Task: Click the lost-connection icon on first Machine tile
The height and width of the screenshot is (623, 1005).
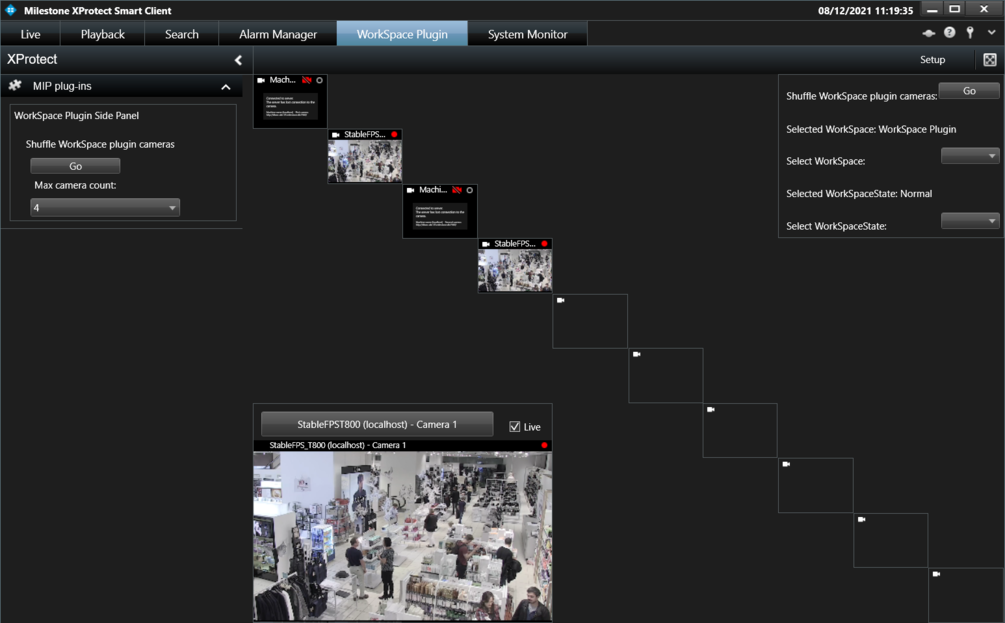Action: 307,80
